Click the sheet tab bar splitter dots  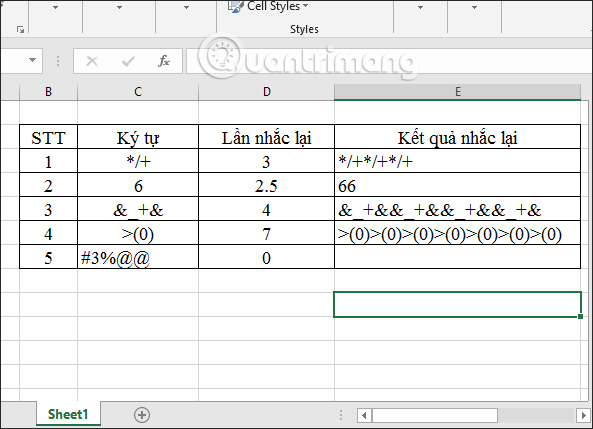click(341, 415)
